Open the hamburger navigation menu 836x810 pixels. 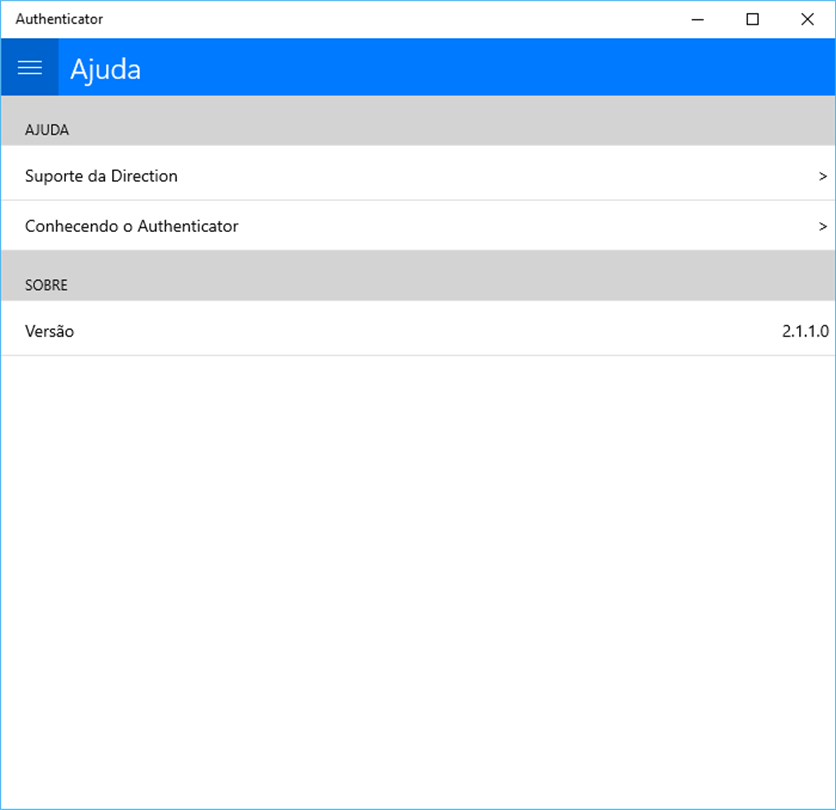pyautogui.click(x=30, y=67)
